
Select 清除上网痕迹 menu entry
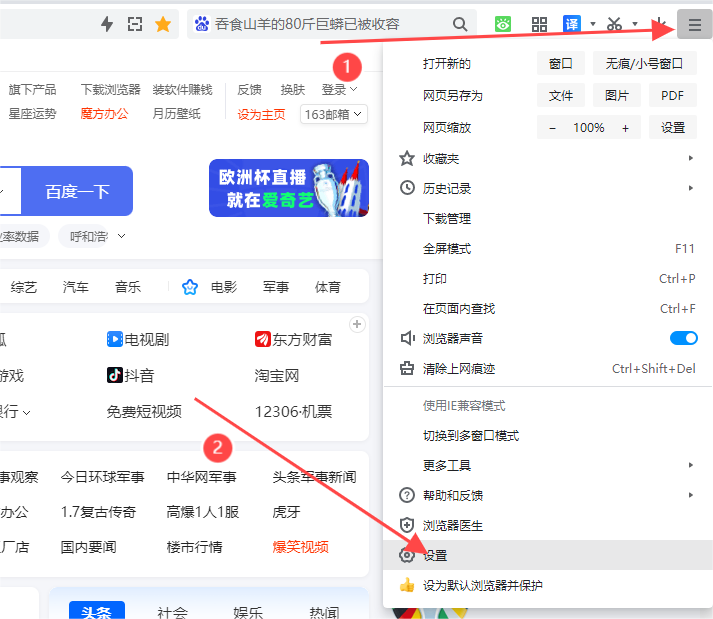[547, 368]
